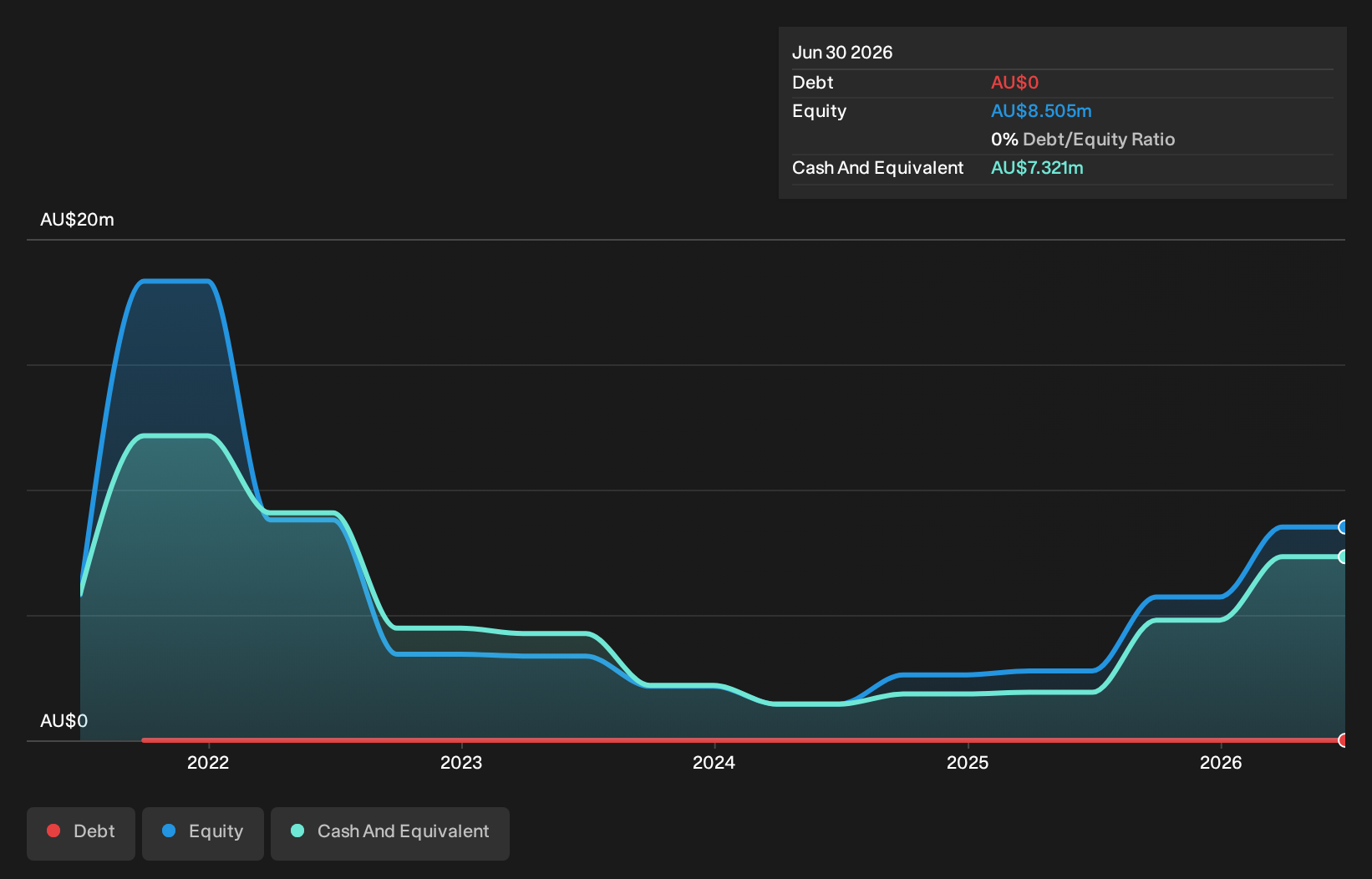This screenshot has width=1372, height=879.
Task: Select the Cash And Equivalent end-point marker
Action: [x=1344, y=556]
